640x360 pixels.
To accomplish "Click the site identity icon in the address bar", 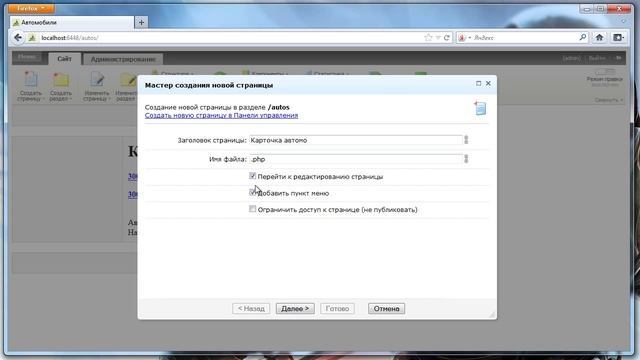I will pyautogui.click(x=32, y=38).
